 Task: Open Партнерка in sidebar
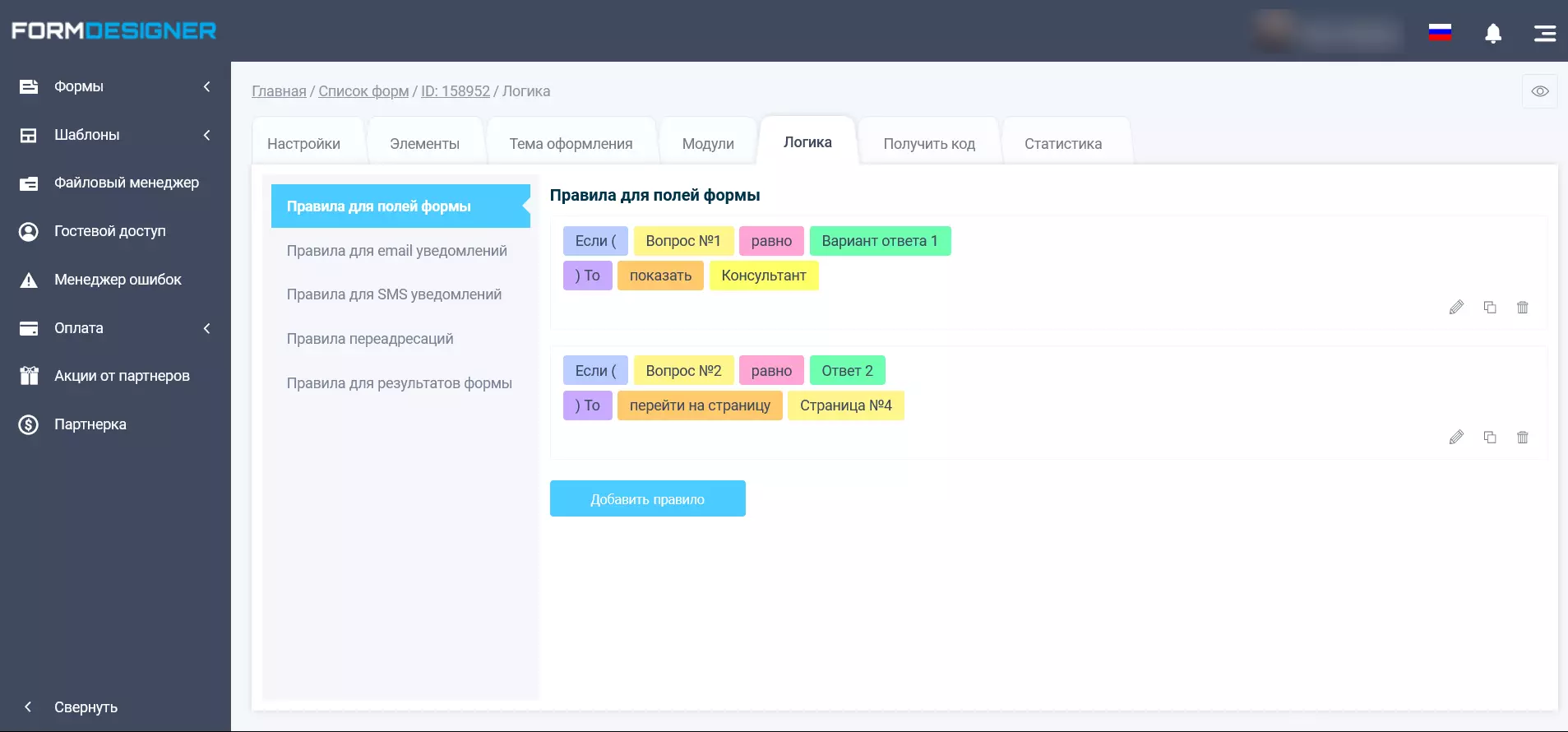tap(90, 424)
